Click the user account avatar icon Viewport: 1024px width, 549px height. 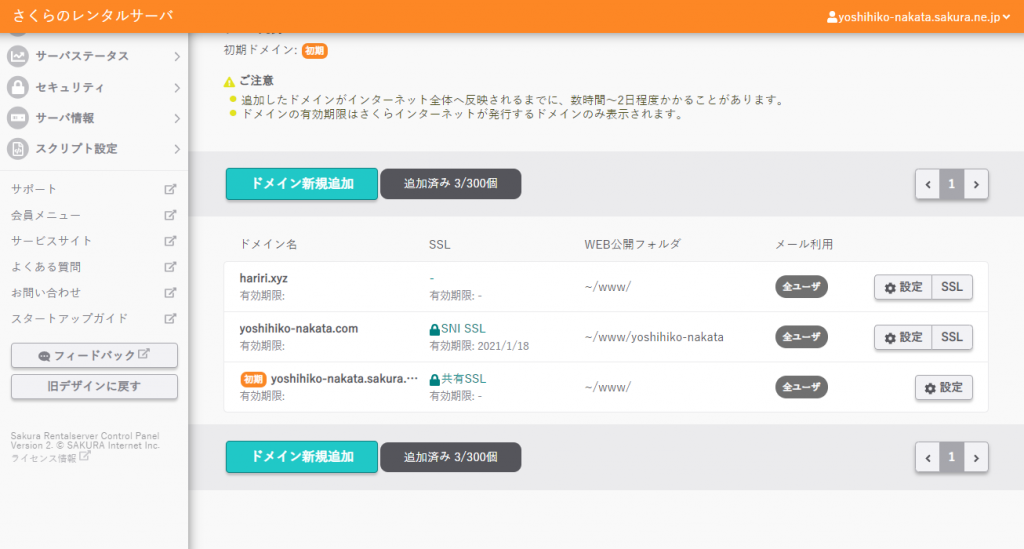point(832,17)
